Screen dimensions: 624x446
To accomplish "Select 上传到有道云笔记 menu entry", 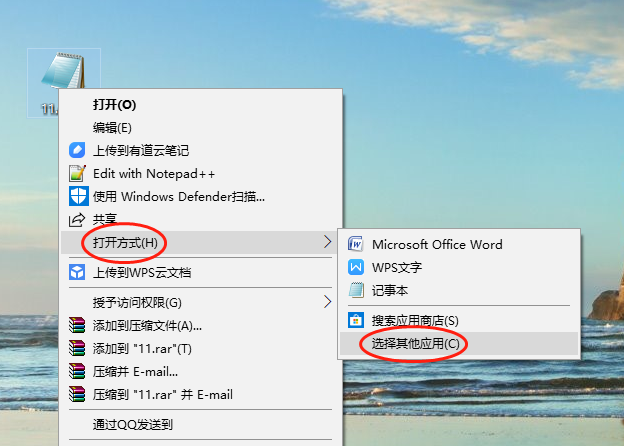I will (x=201, y=150).
